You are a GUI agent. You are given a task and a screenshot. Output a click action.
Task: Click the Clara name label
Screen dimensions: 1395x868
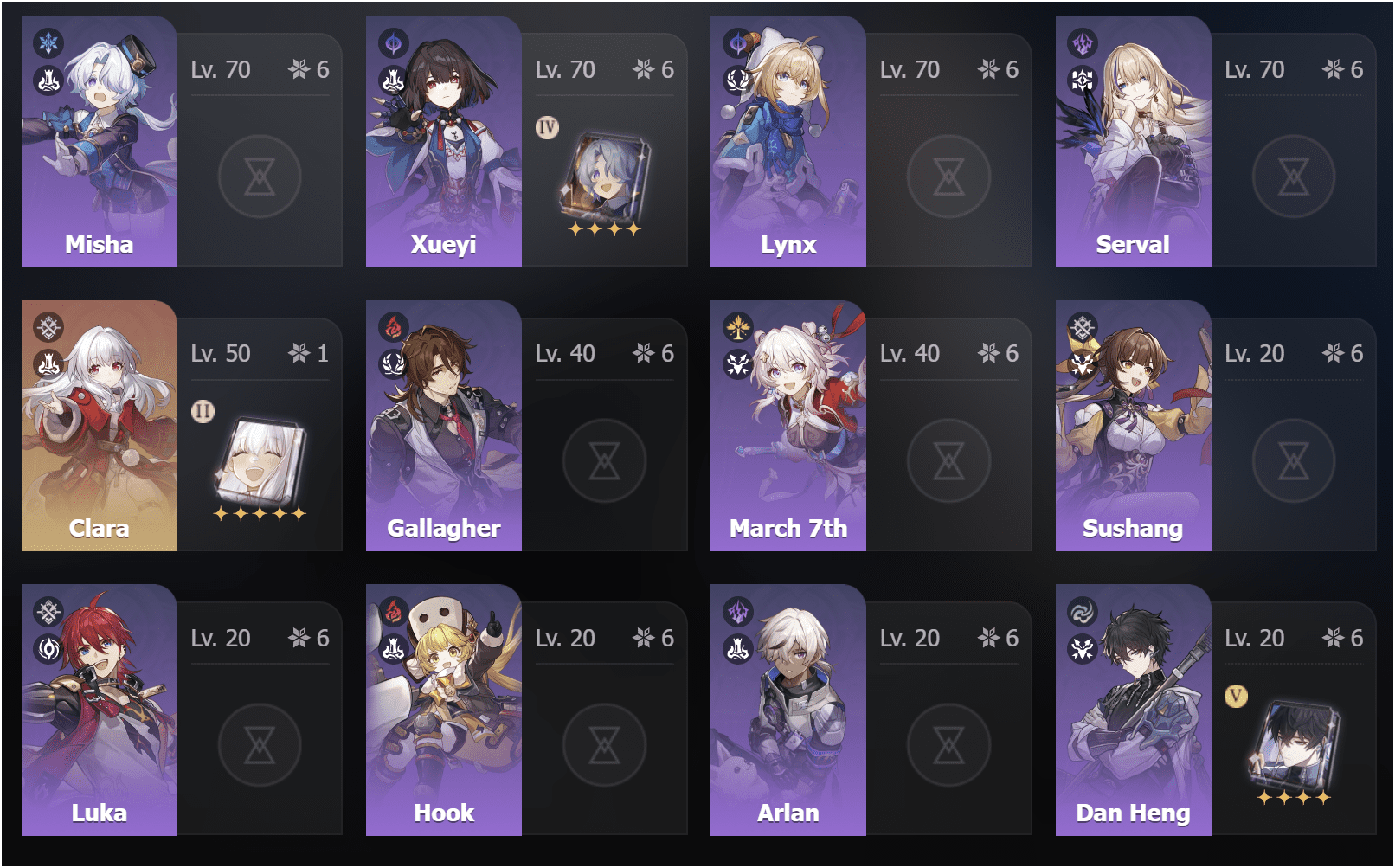point(99,529)
